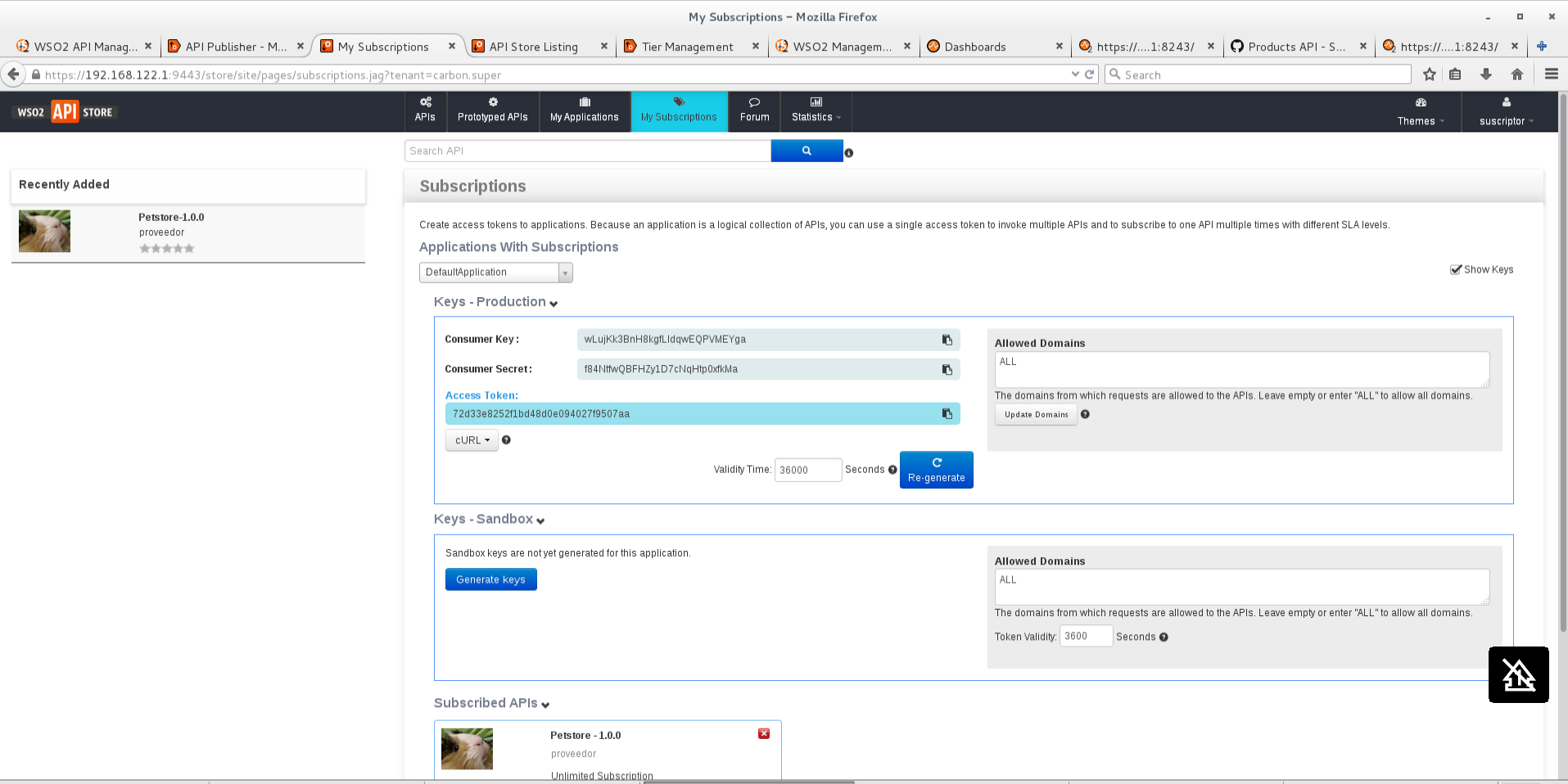Rate Petstore-1.0.0 using the stars
Screen dimensions: 1568x784
167,249
